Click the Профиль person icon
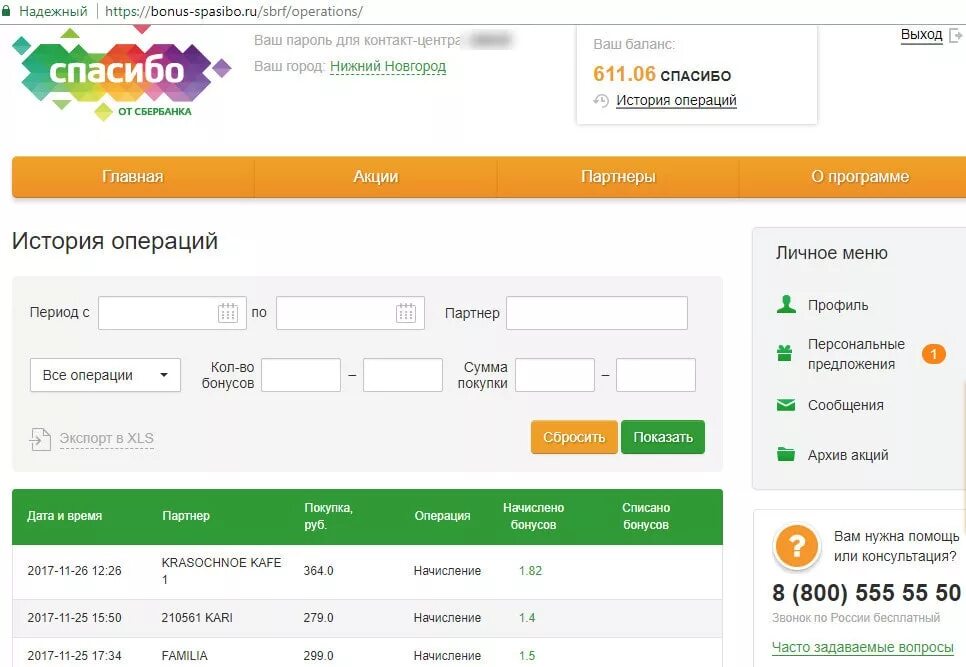The width and height of the screenshot is (966, 667). point(786,304)
